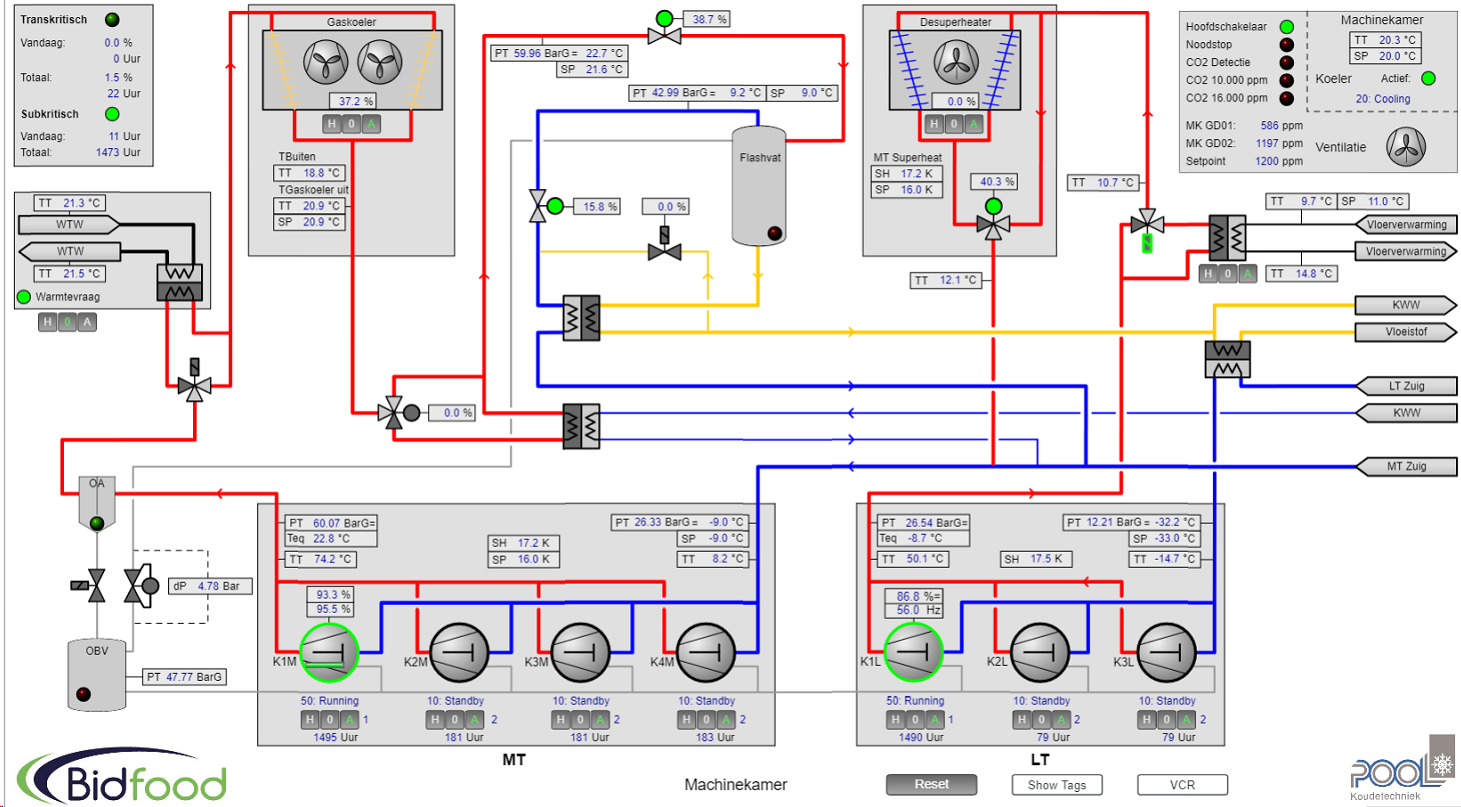Edit the Vloerverwarming SP 11.0 °C setpoint
1461x807 pixels.
pyautogui.click(x=1372, y=201)
